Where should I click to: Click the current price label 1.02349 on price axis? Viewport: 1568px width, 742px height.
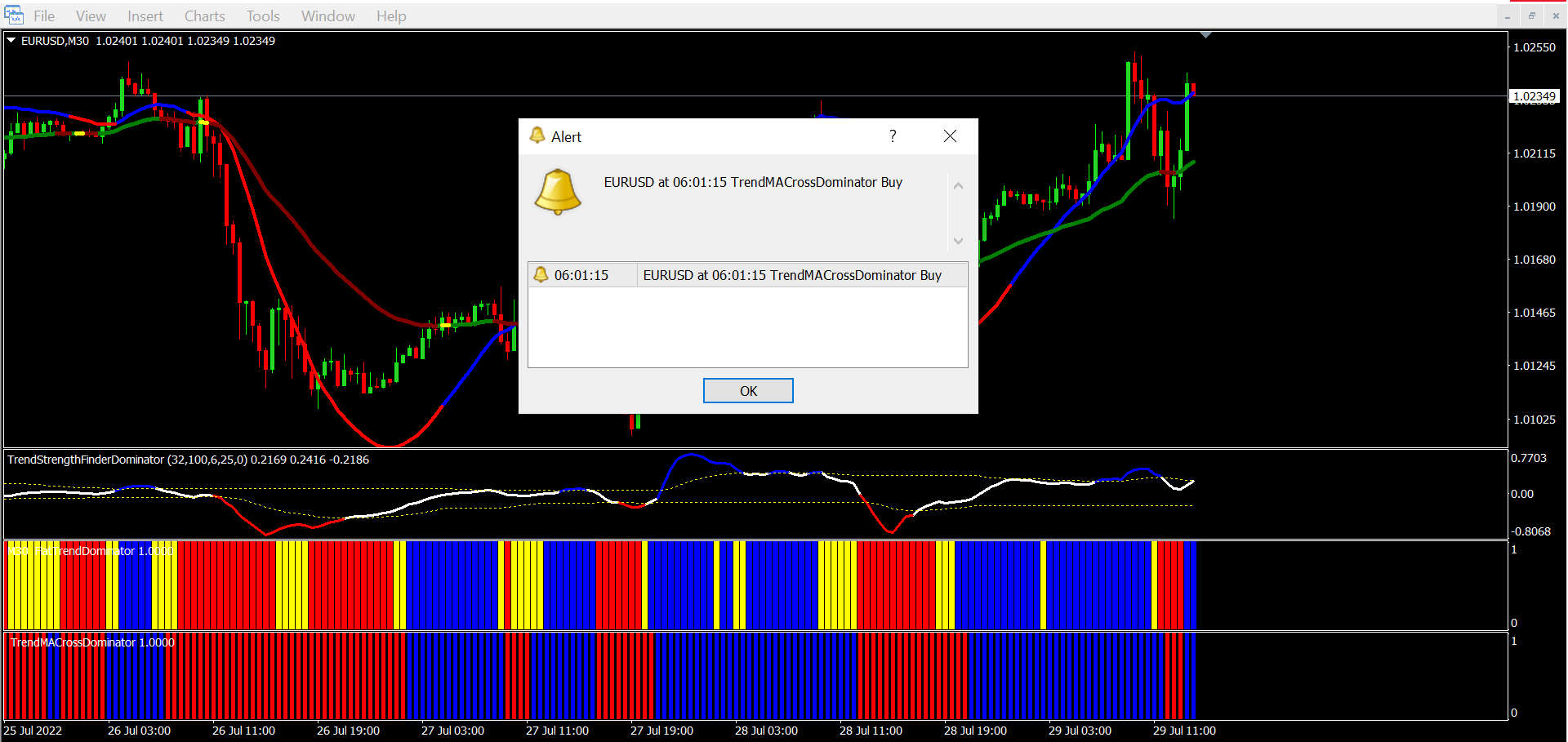coord(1534,96)
